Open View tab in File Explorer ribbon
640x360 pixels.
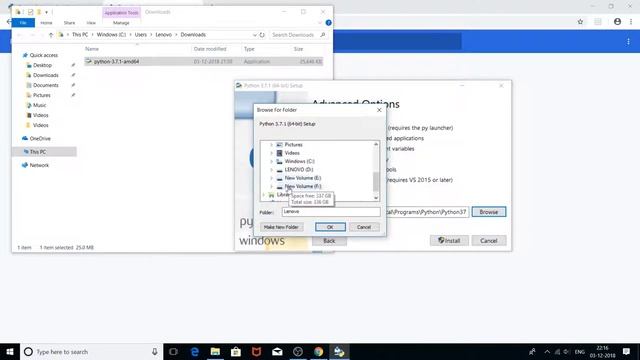[x=91, y=23]
